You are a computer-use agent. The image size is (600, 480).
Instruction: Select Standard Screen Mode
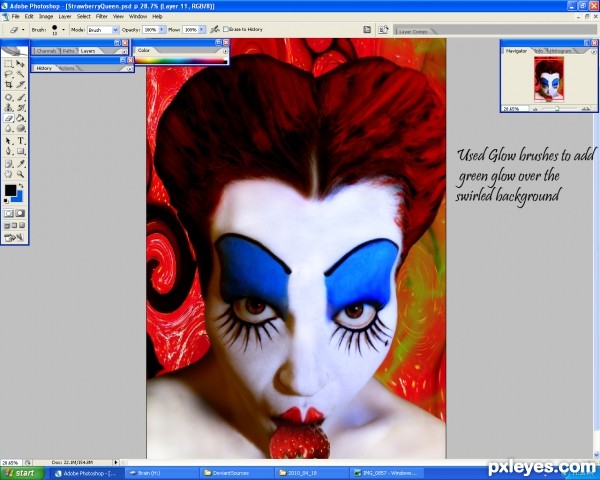pyautogui.click(x=7, y=225)
